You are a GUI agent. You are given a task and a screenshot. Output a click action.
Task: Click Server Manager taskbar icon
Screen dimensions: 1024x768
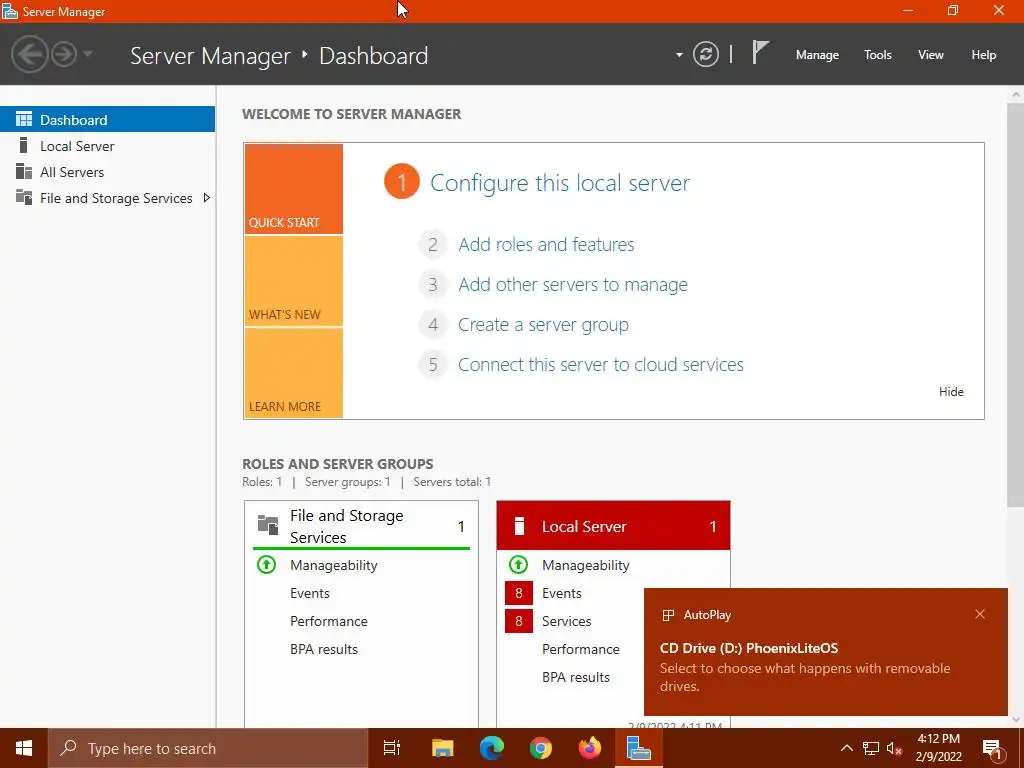[x=638, y=748]
